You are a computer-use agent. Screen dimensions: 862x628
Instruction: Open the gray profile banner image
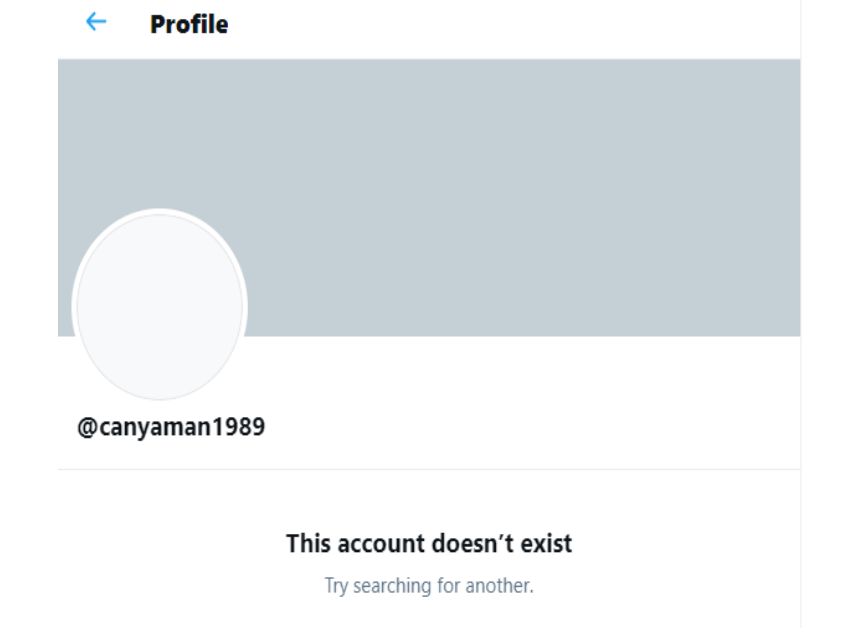click(500, 180)
